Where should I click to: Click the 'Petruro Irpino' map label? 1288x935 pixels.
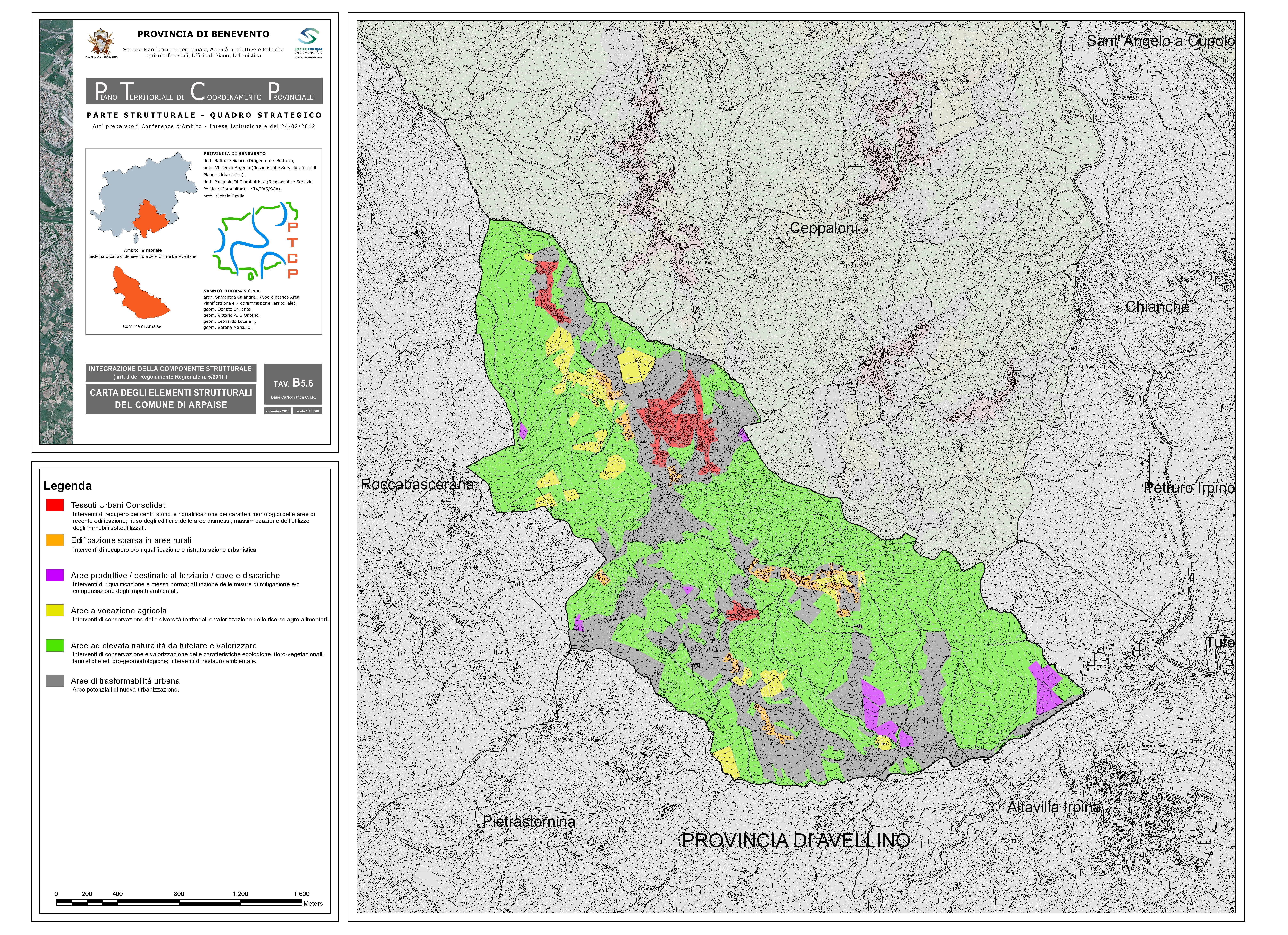(1189, 488)
